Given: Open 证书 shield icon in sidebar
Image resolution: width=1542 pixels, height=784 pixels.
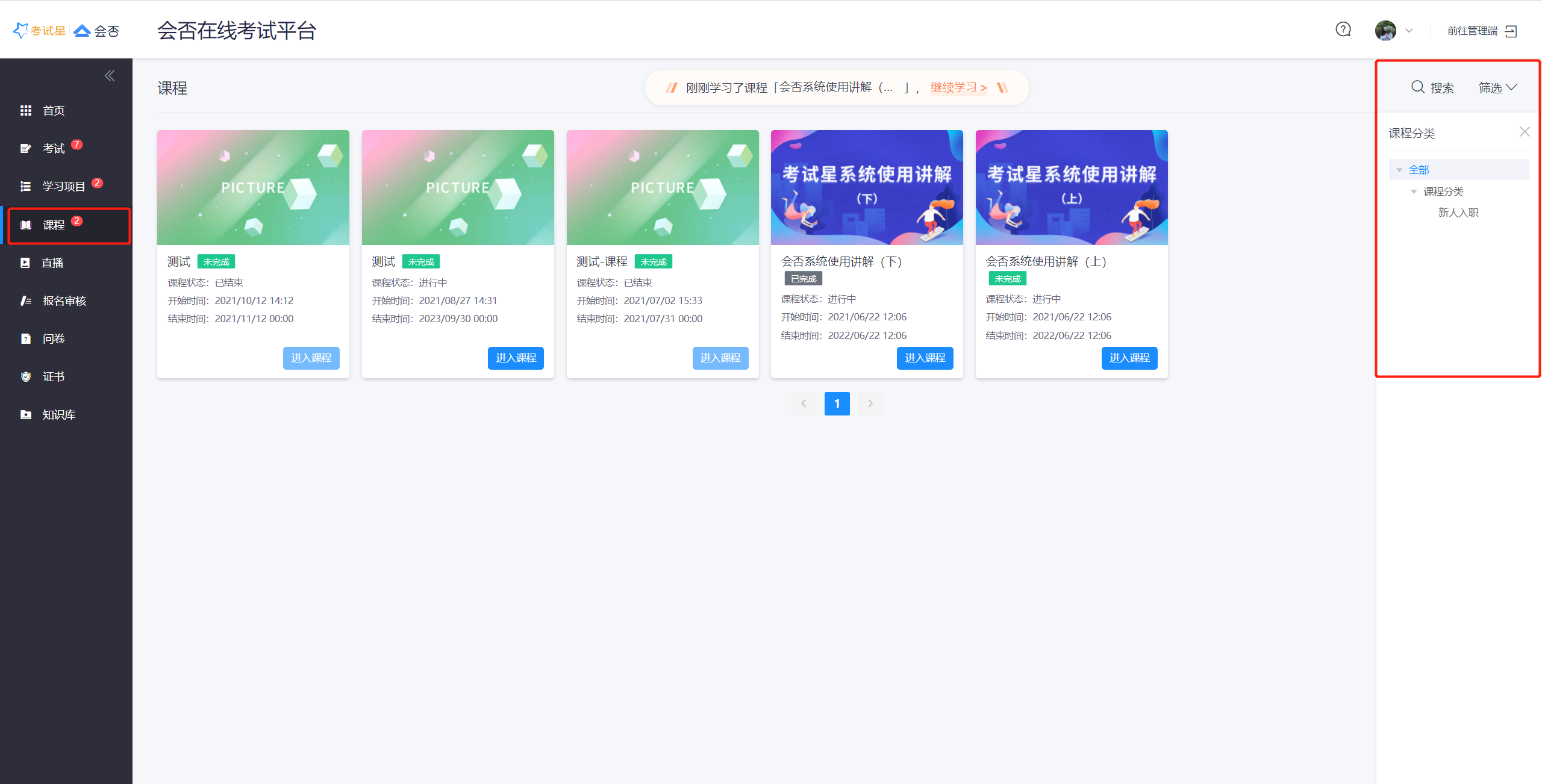Looking at the screenshot, I should tap(26, 377).
